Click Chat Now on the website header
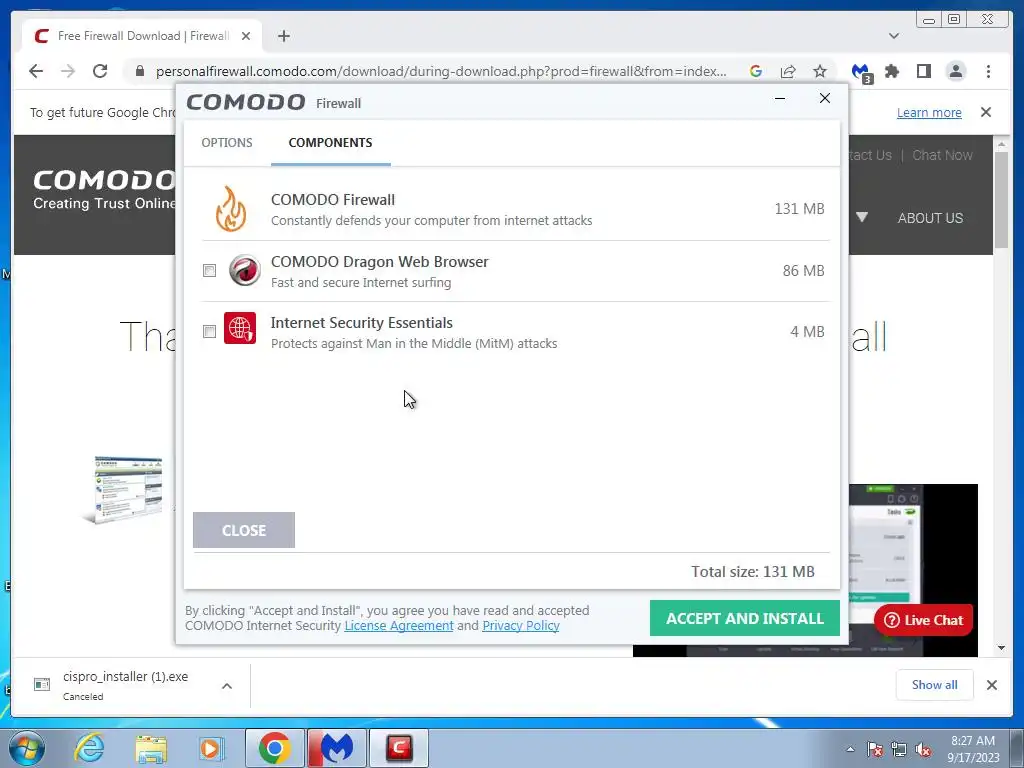 click(942, 155)
